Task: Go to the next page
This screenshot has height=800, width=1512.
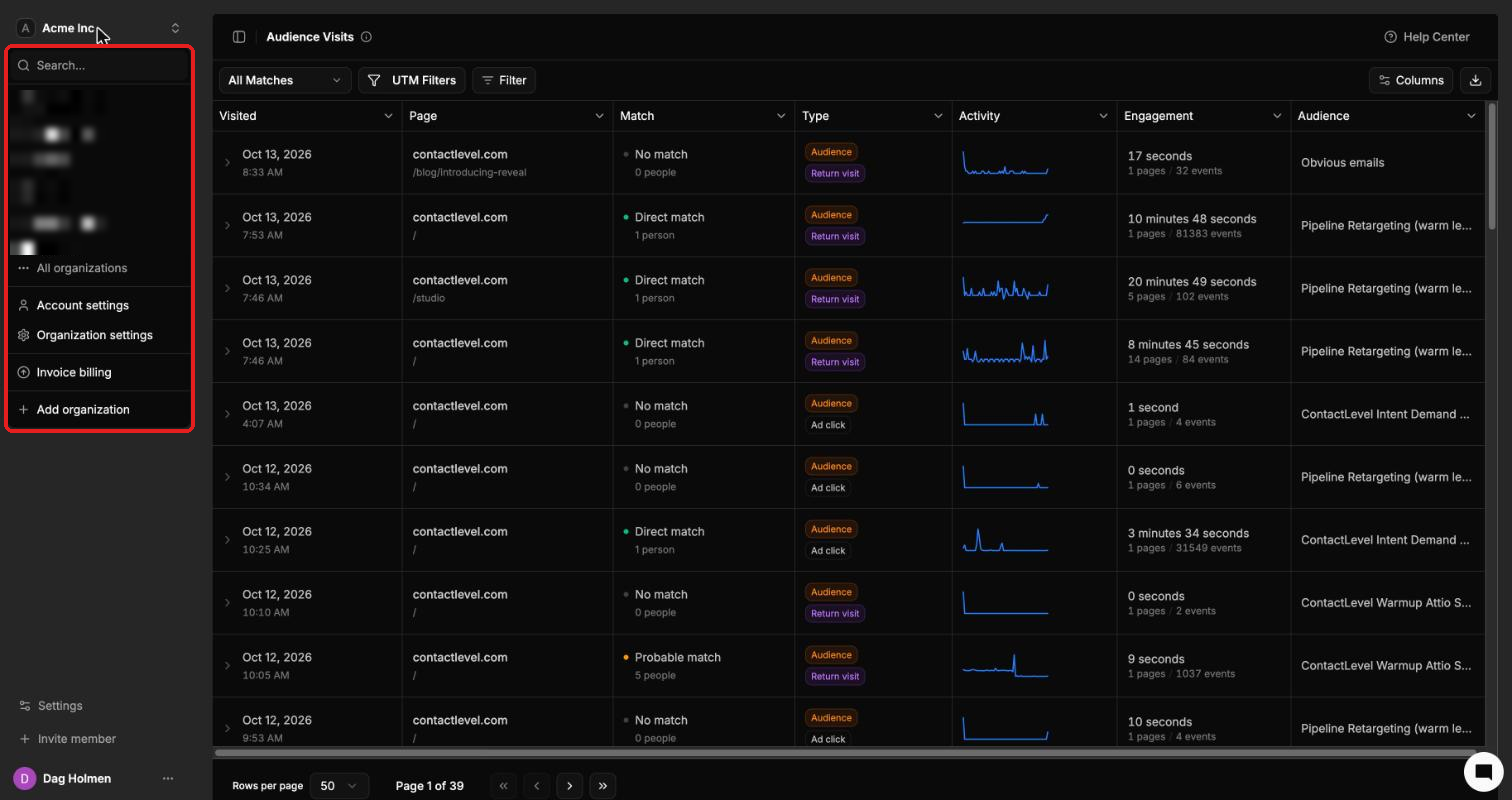Action: (x=569, y=786)
